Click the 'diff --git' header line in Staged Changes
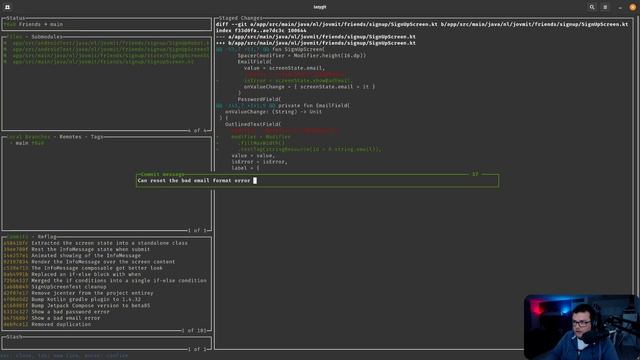The width and height of the screenshot is (640, 360). [422, 24]
